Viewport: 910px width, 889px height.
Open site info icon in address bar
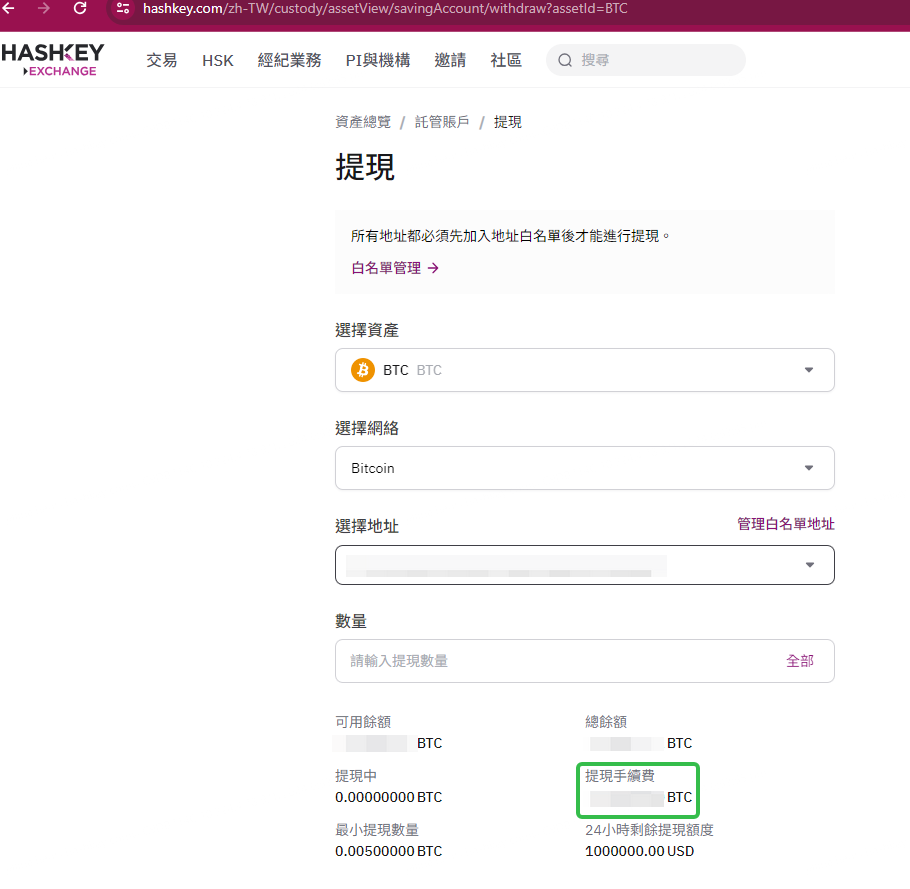click(122, 8)
